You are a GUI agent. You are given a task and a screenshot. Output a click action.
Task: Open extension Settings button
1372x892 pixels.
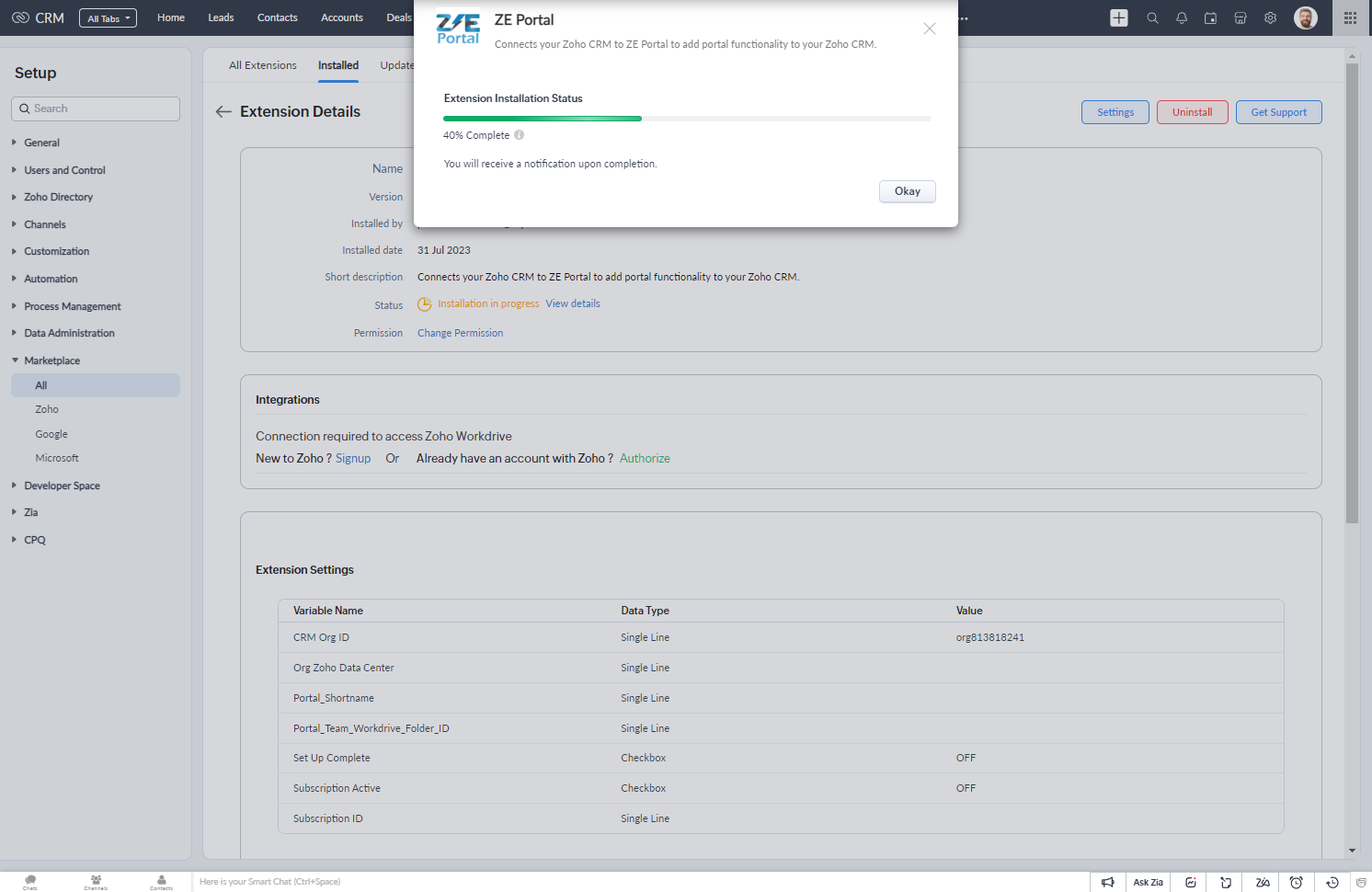click(x=1115, y=112)
